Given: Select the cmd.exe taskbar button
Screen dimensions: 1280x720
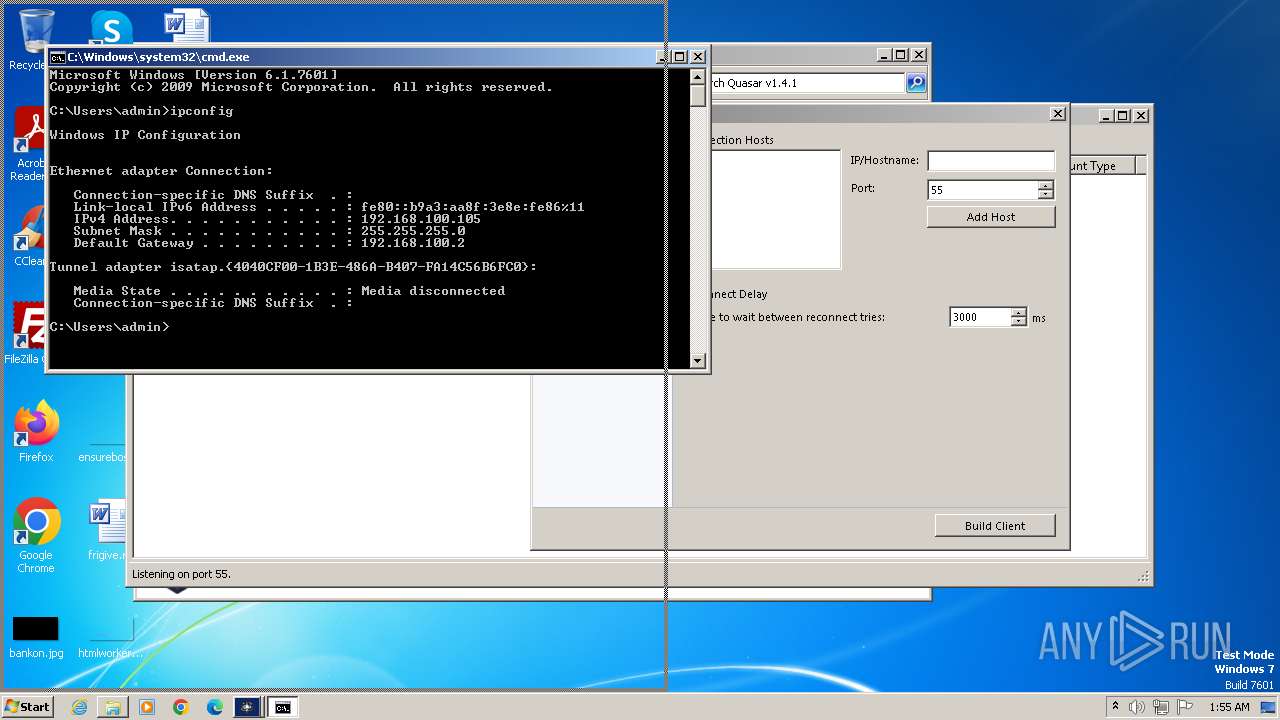Looking at the screenshot, I should (283, 707).
